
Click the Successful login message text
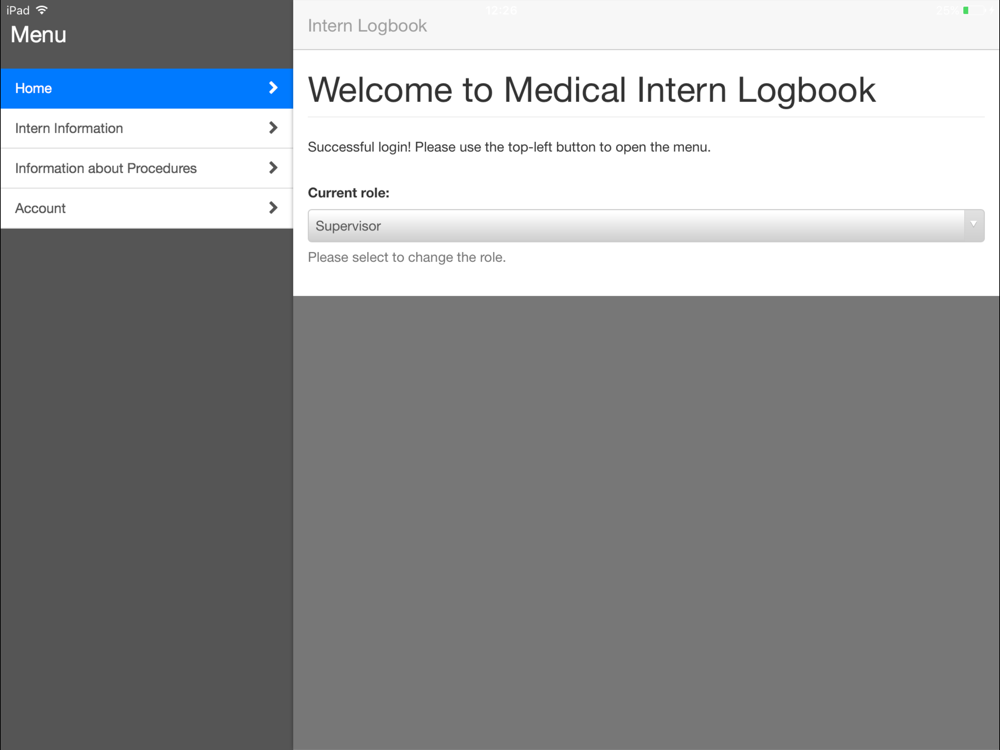pos(509,147)
